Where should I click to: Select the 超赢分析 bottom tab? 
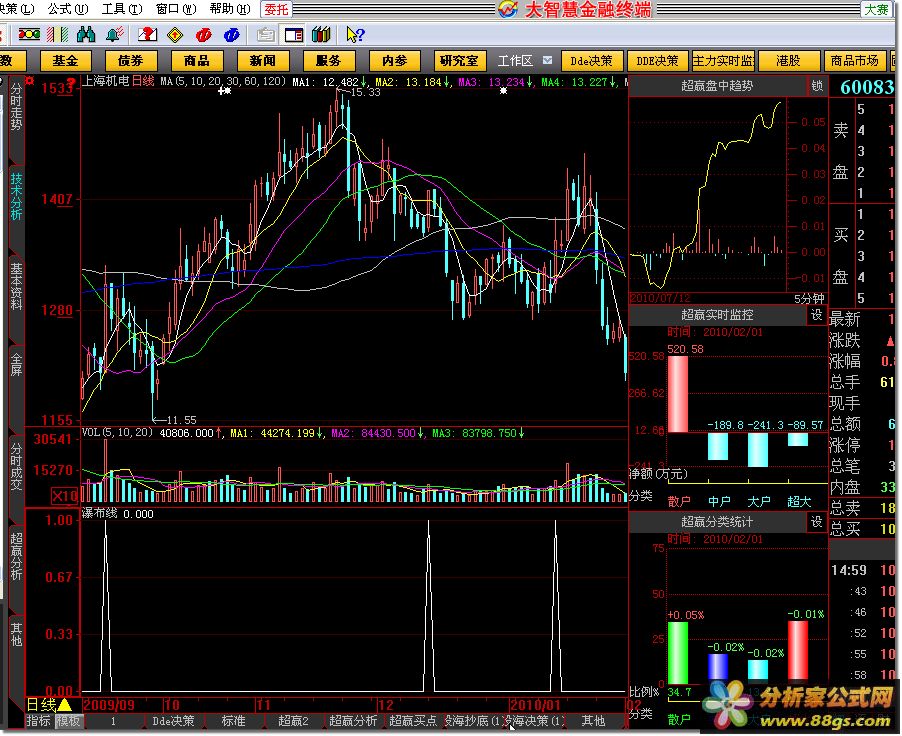353,720
